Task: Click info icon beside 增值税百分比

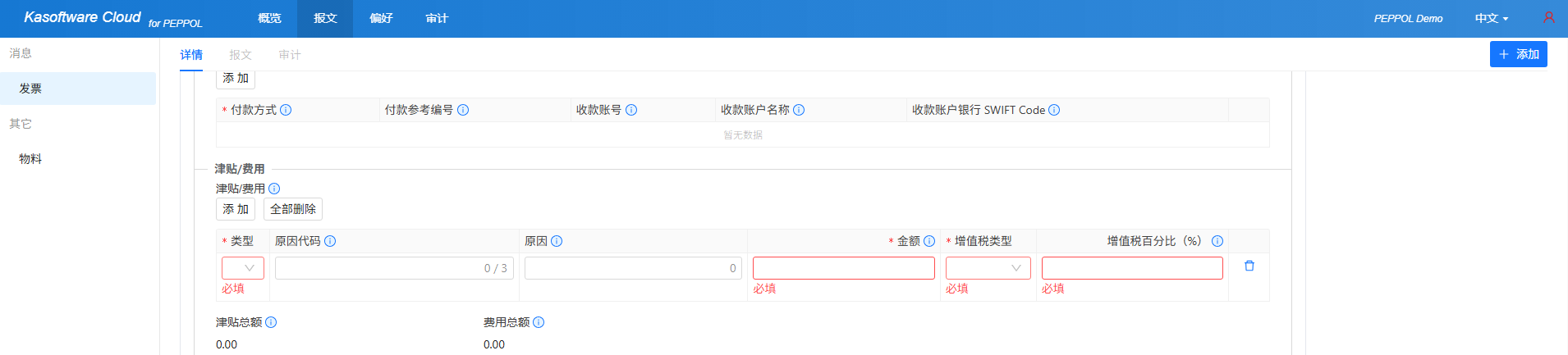Action: 1217,241
